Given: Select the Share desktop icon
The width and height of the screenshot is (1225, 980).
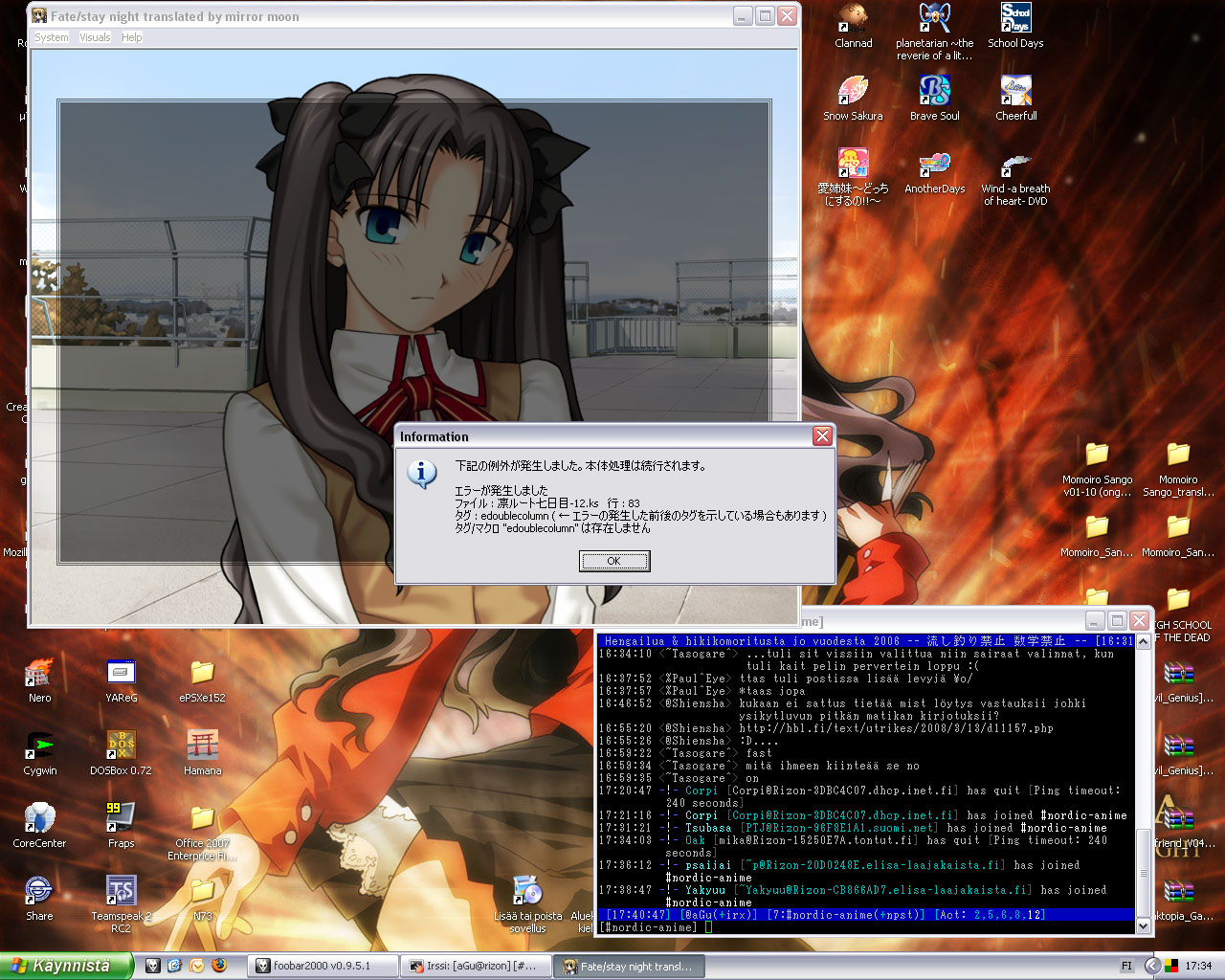Looking at the screenshot, I should pyautogui.click(x=39, y=899).
